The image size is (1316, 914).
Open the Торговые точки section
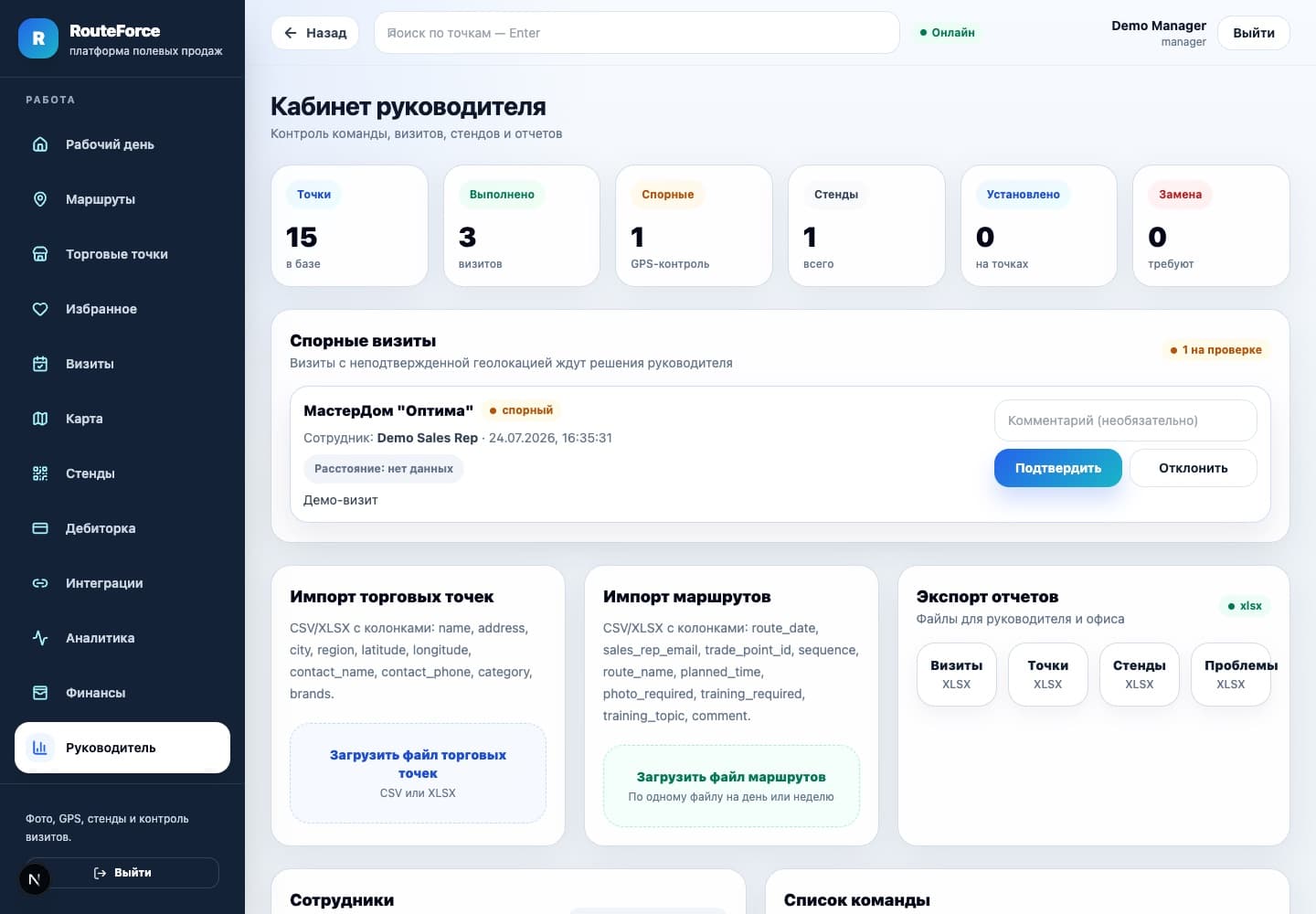pos(122,254)
